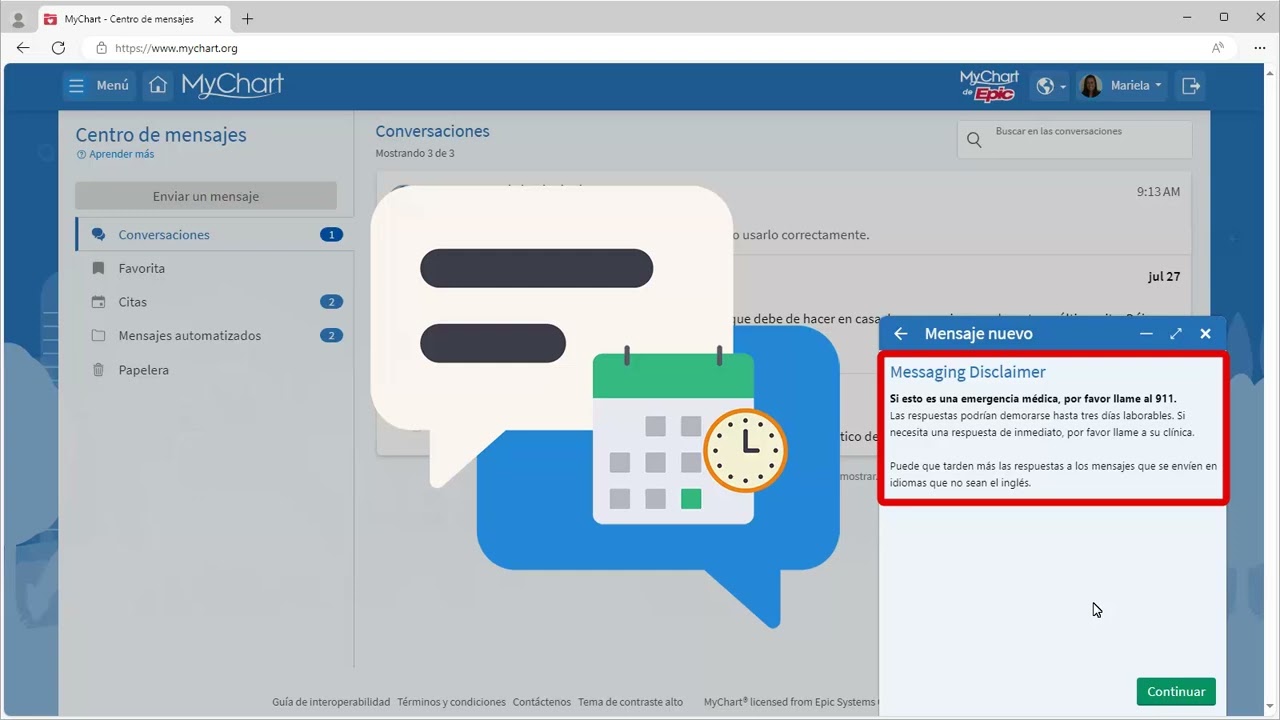Open browser settings ellipsis menu
This screenshot has width=1280, height=720.
coord(1259,48)
